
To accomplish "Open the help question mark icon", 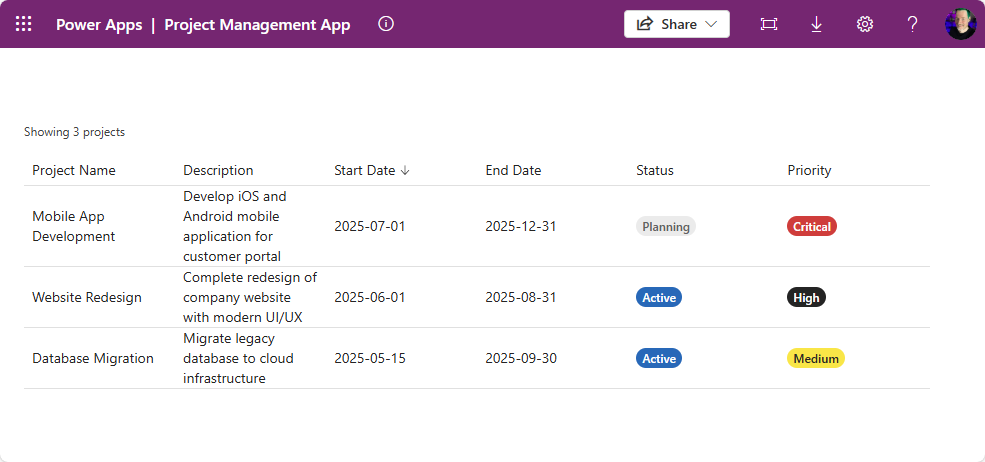I will coord(912,24).
